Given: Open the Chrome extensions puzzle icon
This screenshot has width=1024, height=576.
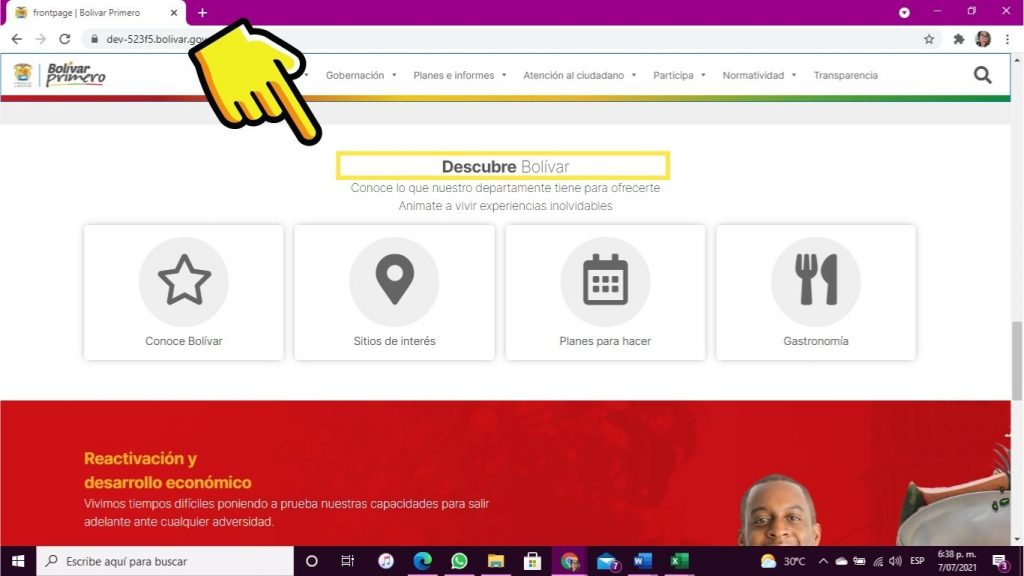Looking at the screenshot, I should point(958,39).
